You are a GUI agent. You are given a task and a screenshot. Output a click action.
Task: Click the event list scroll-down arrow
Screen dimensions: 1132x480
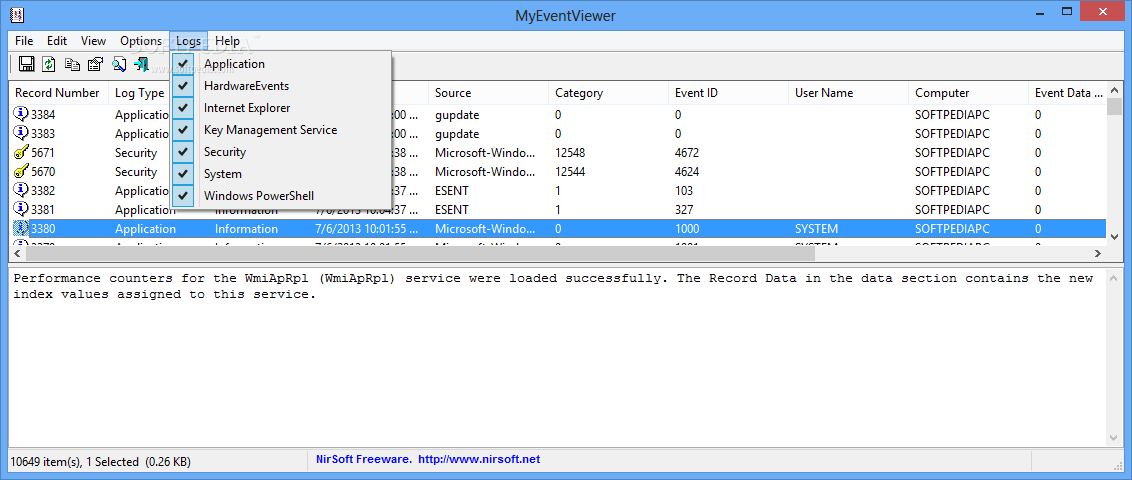(x=1115, y=236)
